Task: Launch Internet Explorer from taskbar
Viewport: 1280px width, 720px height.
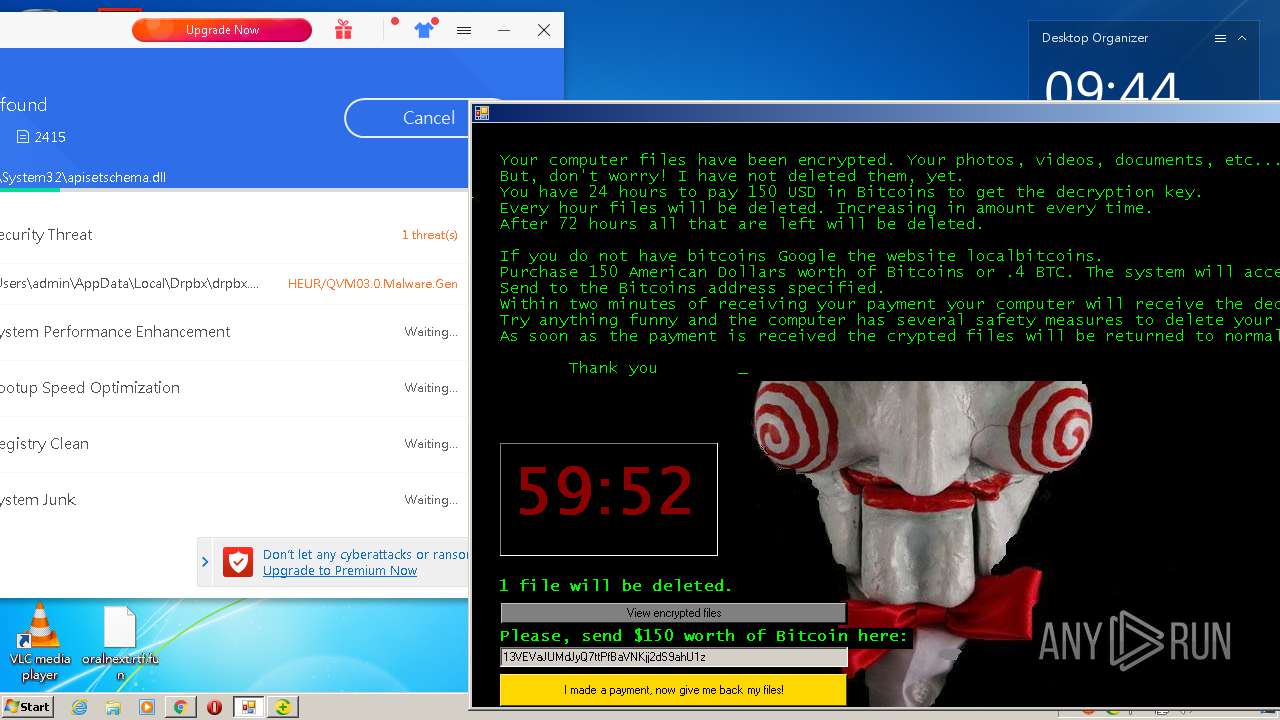Action: (79, 707)
